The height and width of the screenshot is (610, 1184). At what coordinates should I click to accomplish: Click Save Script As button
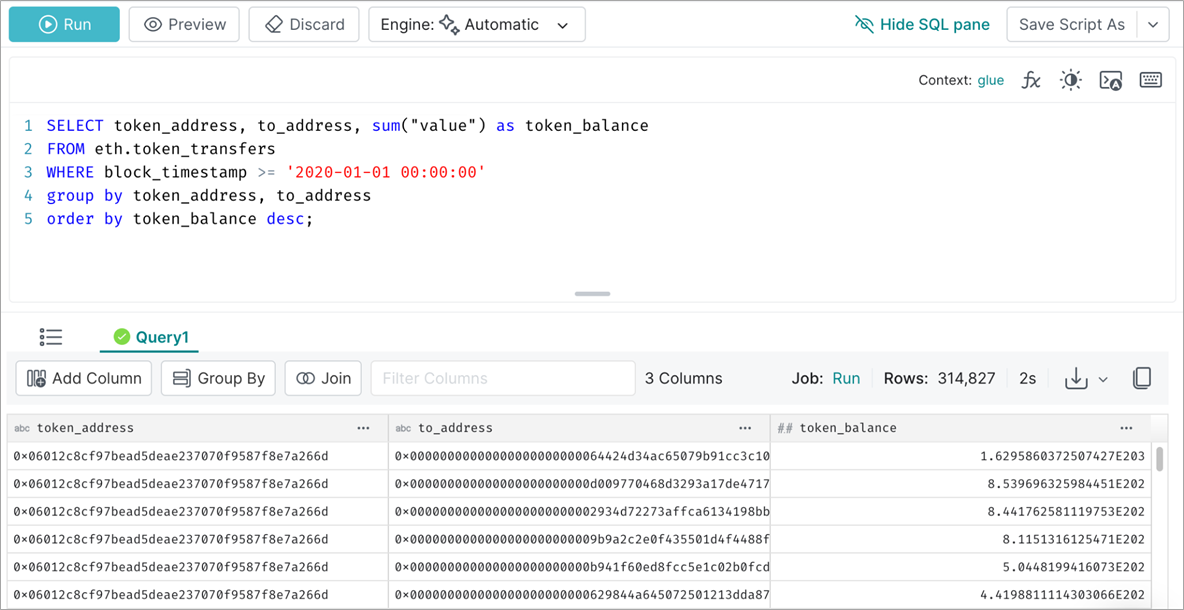pyautogui.click(x=1071, y=24)
